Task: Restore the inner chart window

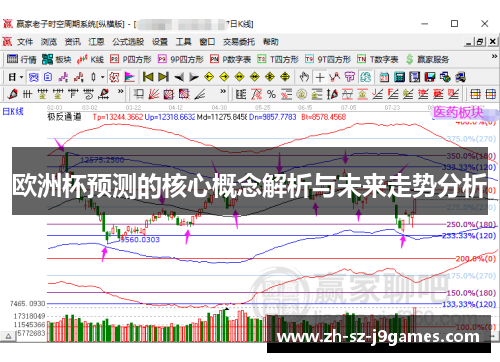Action: 480,42
